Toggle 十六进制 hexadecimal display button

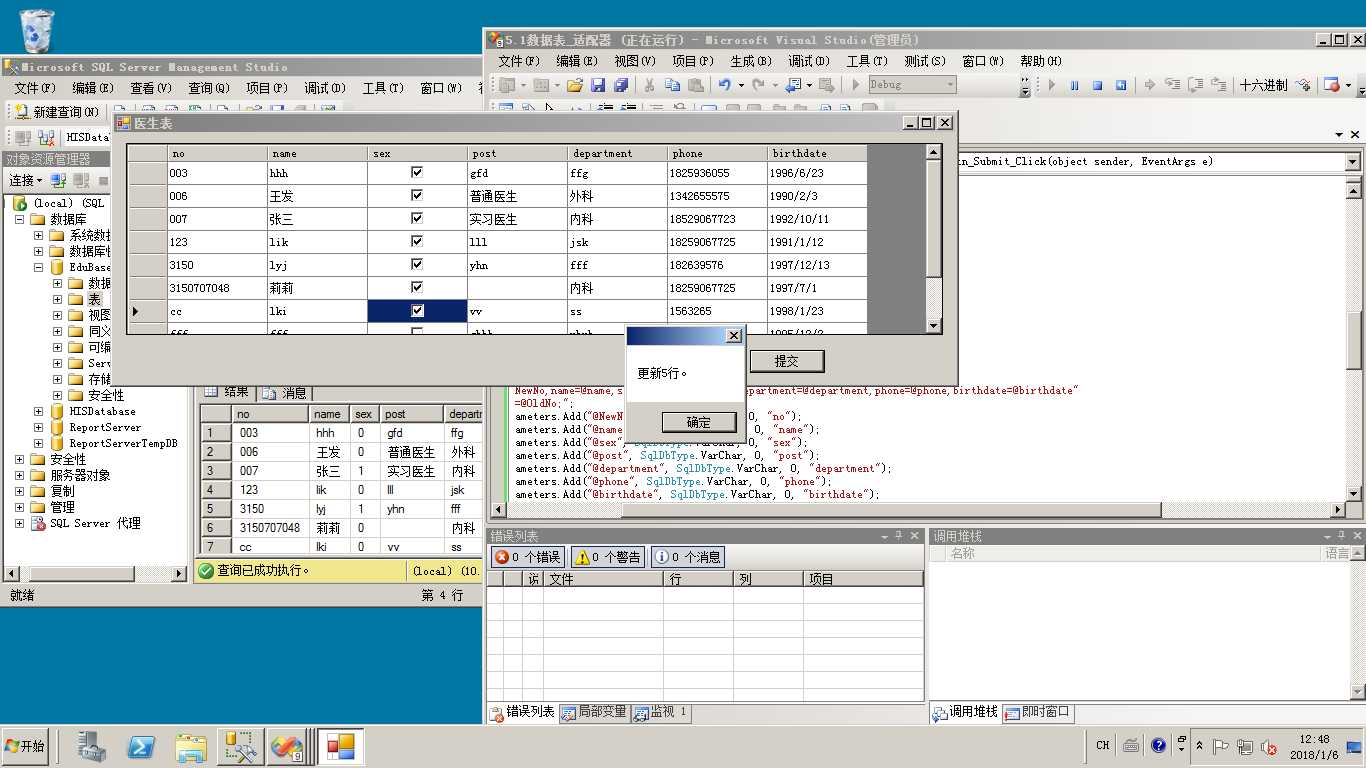point(1263,85)
